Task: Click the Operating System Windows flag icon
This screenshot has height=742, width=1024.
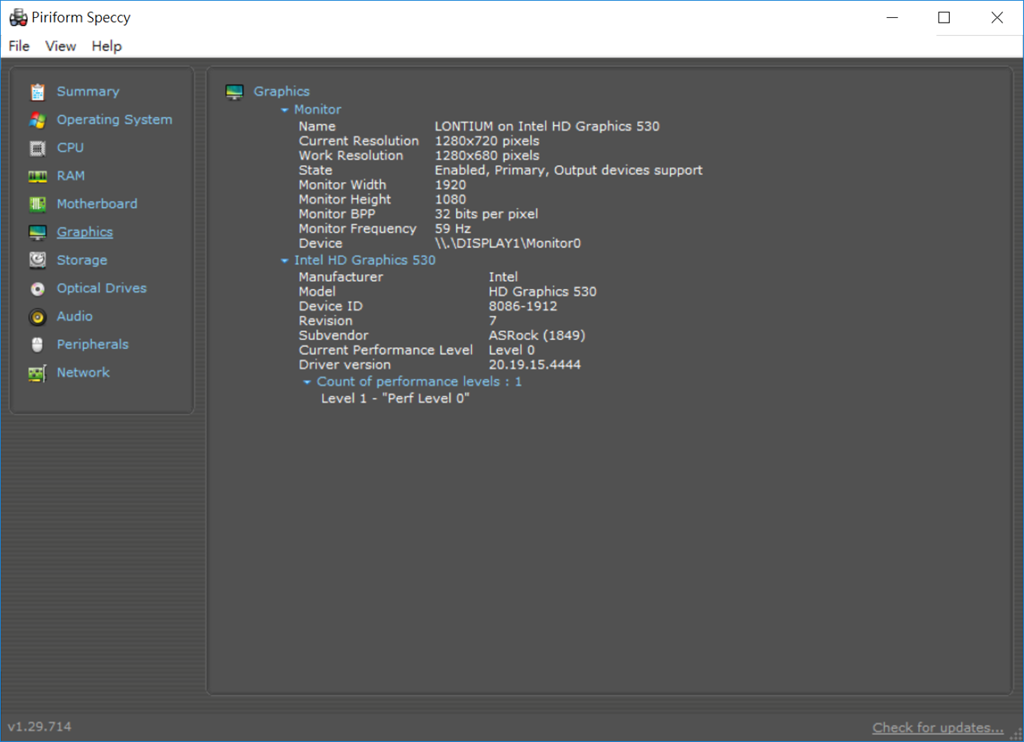Action: coord(38,120)
